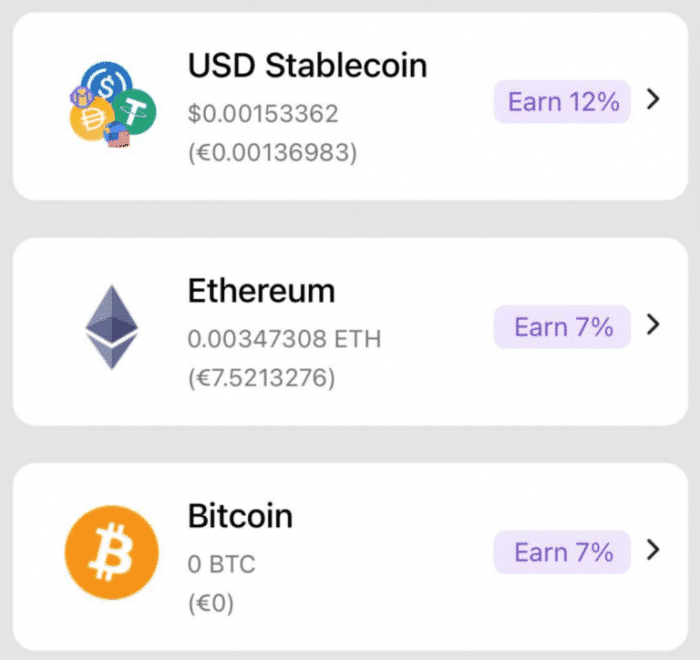
Task: Select the Ethereum title text
Action: click(x=262, y=291)
